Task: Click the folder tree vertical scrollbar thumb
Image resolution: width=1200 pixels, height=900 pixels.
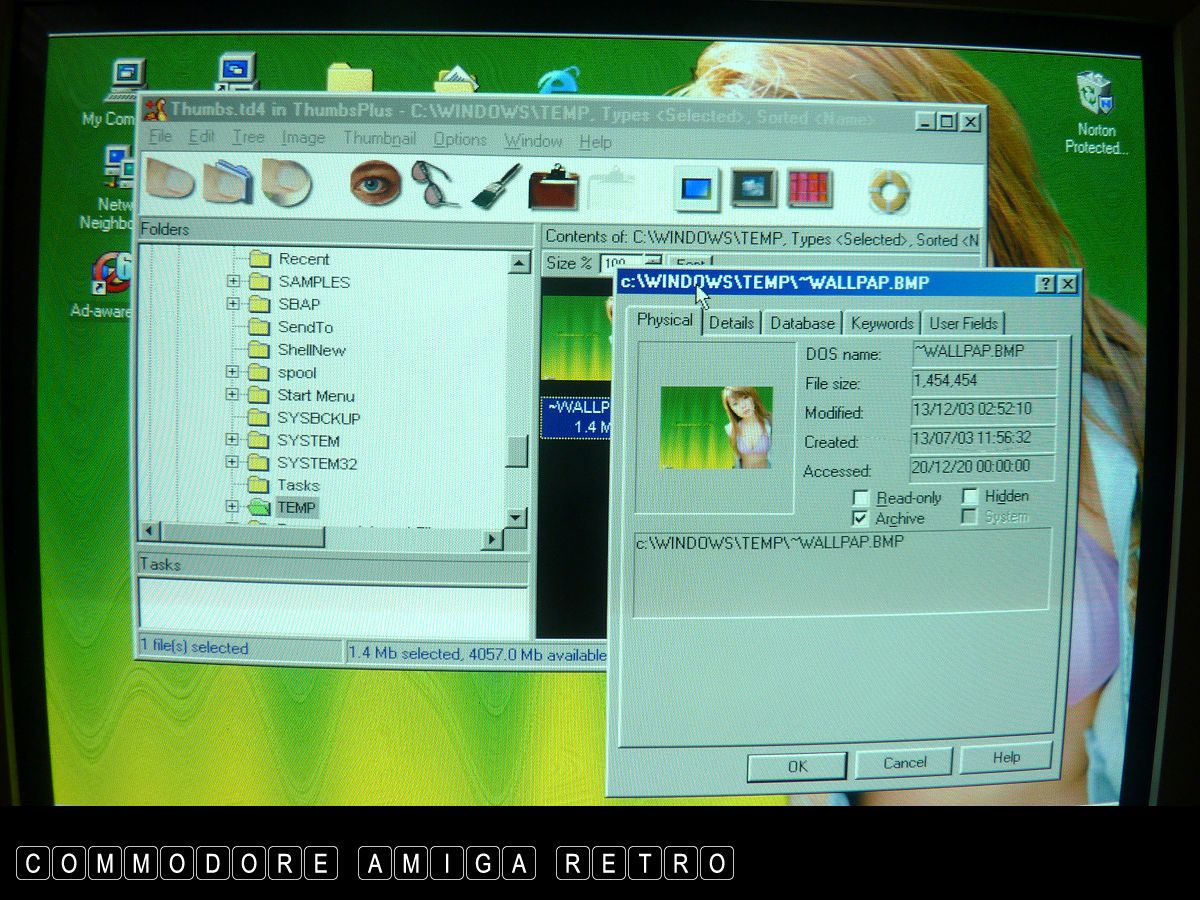Action: (x=517, y=452)
